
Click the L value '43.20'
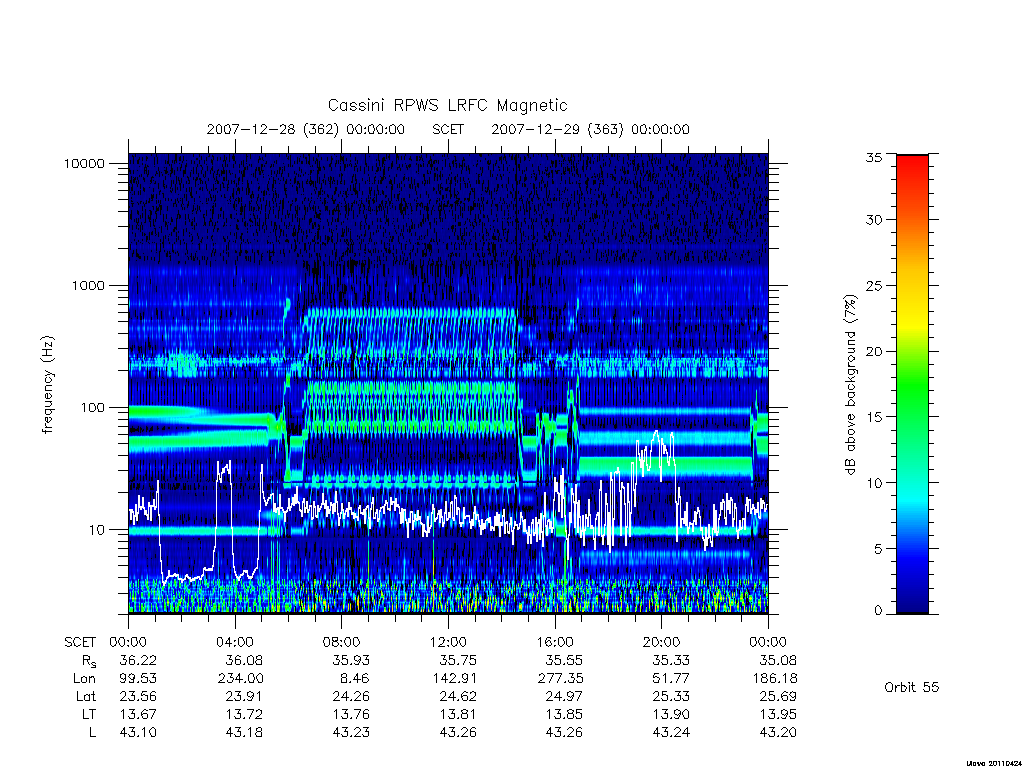coord(778,733)
